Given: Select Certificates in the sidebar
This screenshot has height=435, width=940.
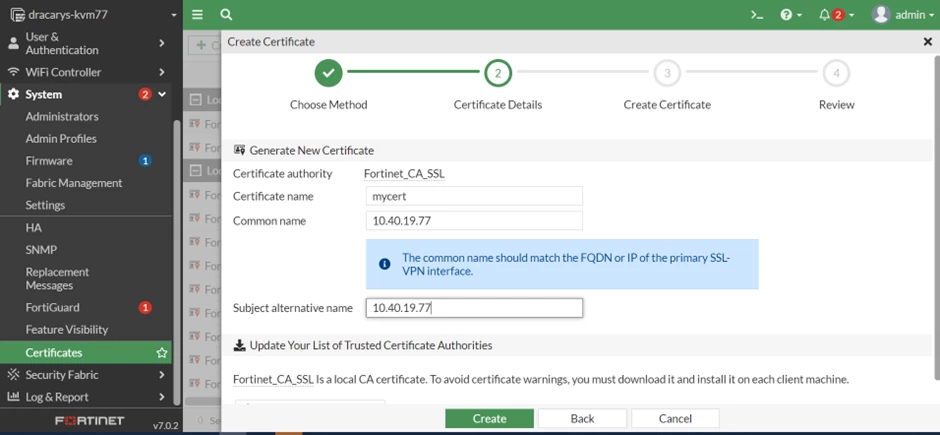Looking at the screenshot, I should (x=86, y=352).
